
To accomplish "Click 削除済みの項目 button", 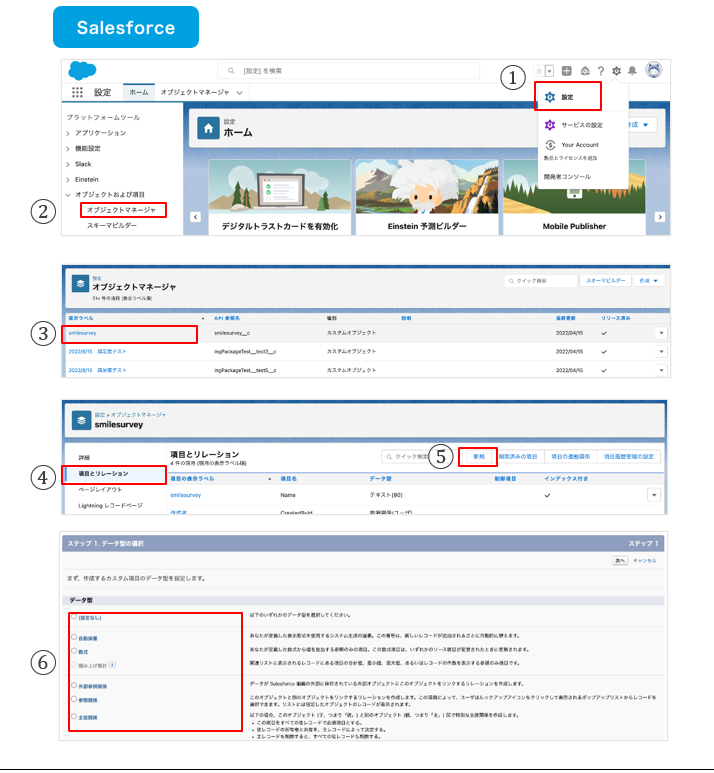I will 518,457.
